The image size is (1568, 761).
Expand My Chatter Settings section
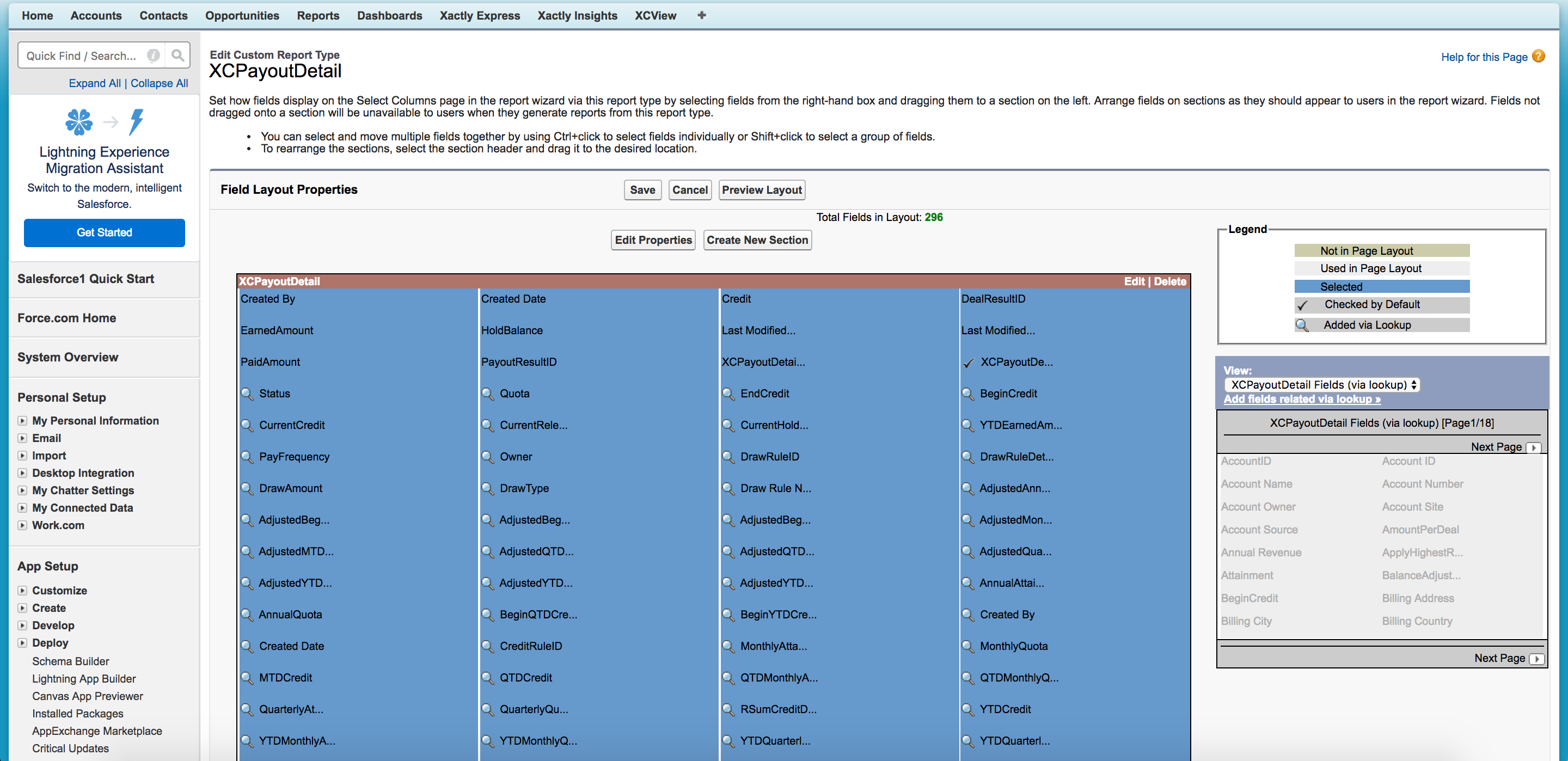(22, 490)
